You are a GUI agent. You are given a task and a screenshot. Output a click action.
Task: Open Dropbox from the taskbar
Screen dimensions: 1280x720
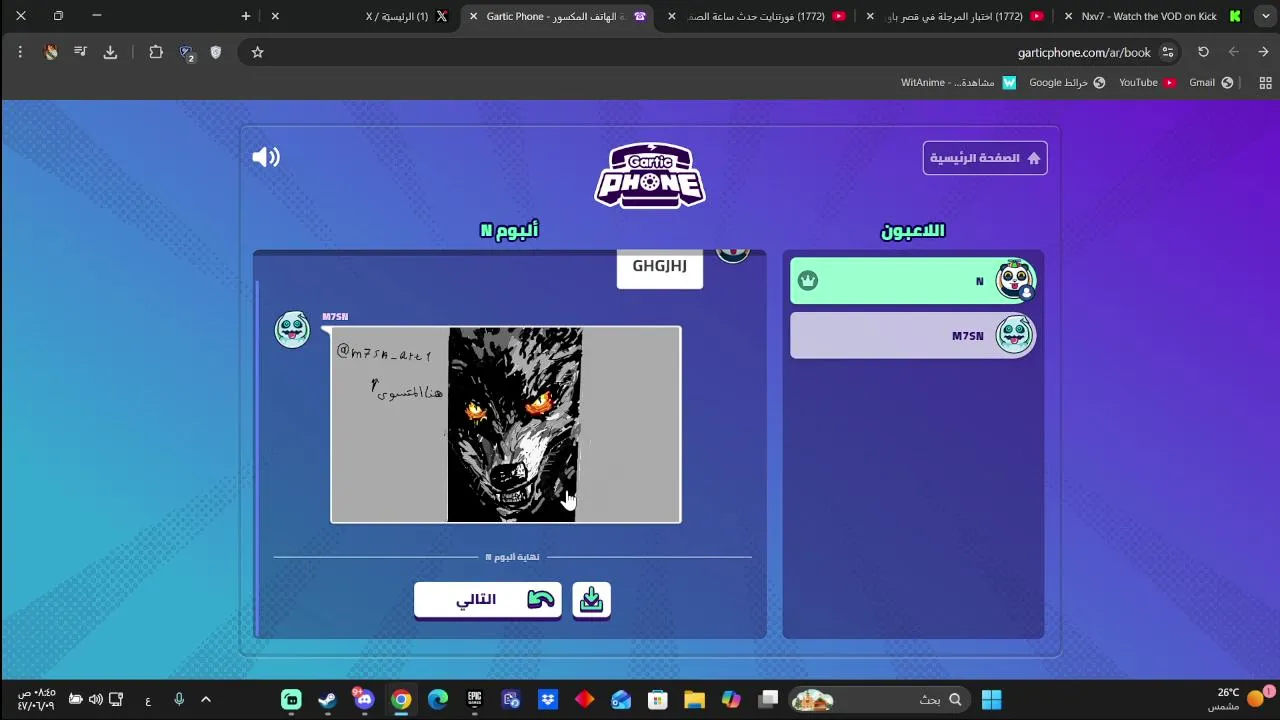pyautogui.click(x=548, y=699)
